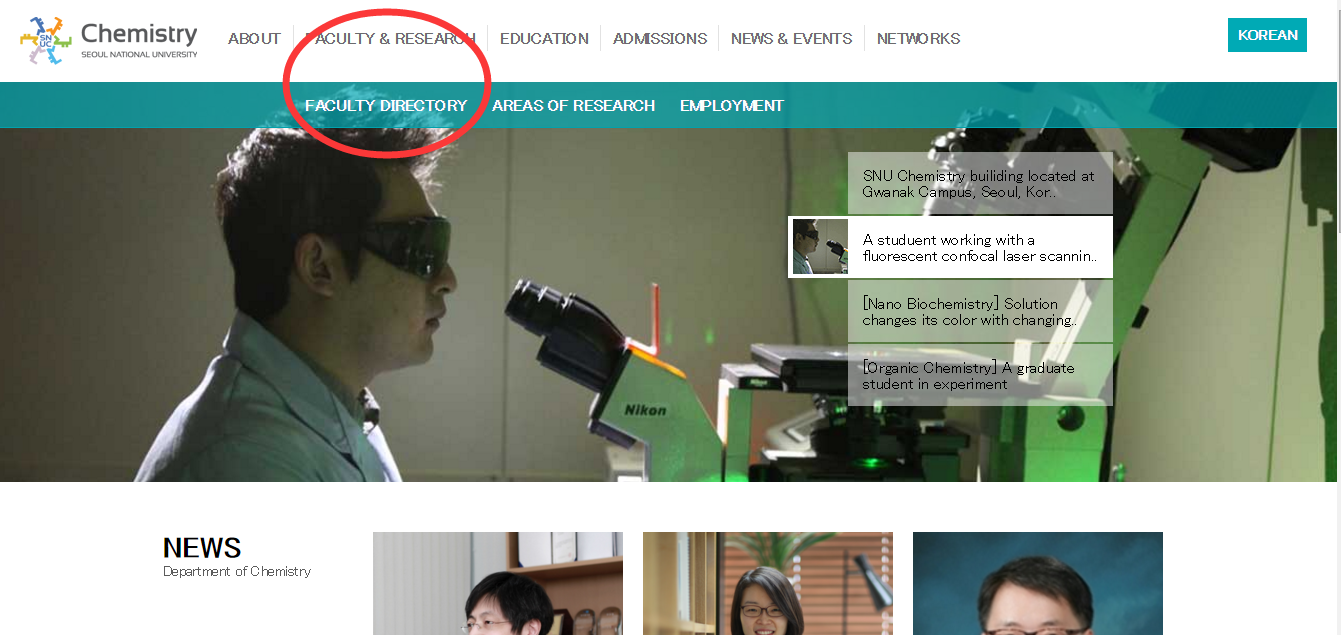Open the ABOUT menu
This screenshot has height=635, width=1341.
tap(254, 39)
